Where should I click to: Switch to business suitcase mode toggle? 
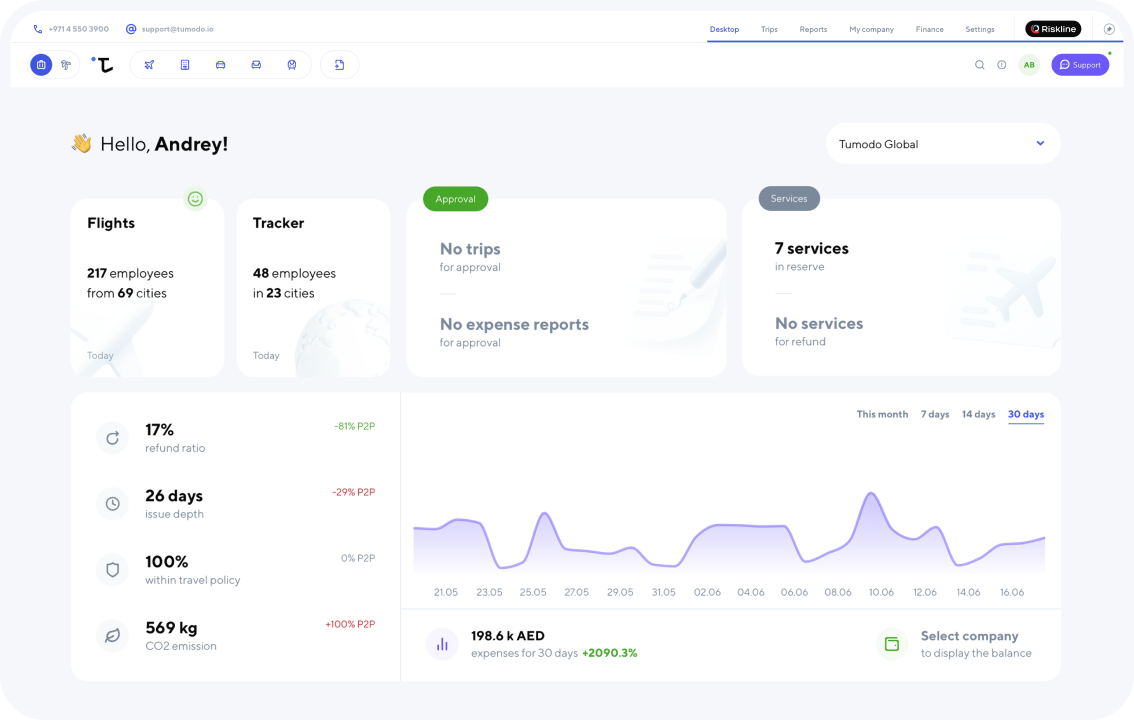[x=41, y=65]
